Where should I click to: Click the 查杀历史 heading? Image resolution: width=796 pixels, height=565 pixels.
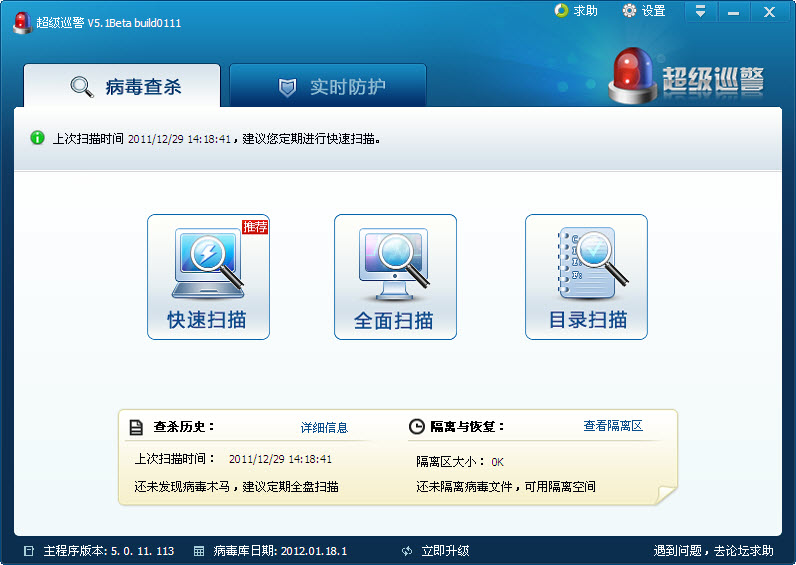pos(184,426)
